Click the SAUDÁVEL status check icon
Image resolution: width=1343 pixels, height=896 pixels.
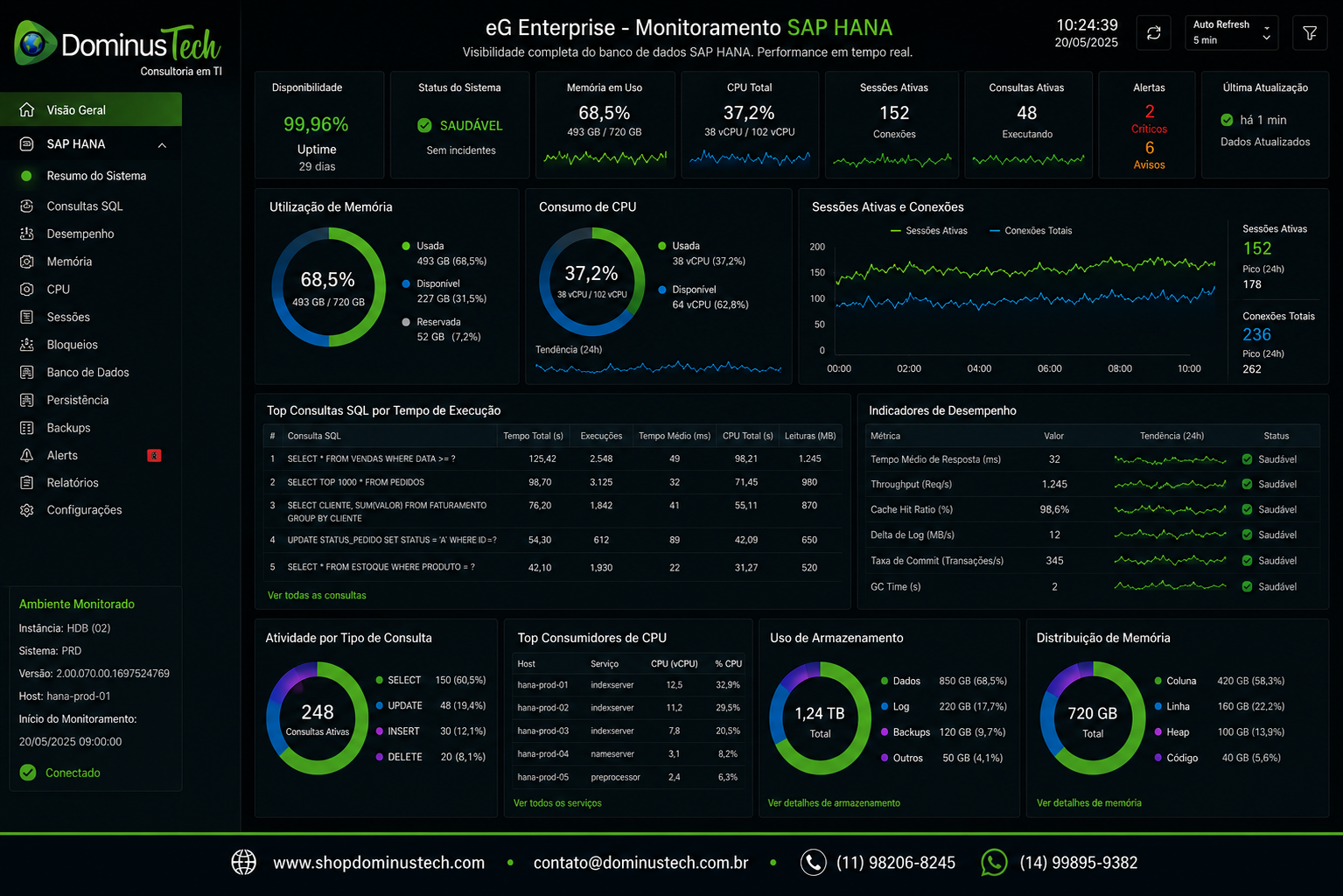(424, 125)
